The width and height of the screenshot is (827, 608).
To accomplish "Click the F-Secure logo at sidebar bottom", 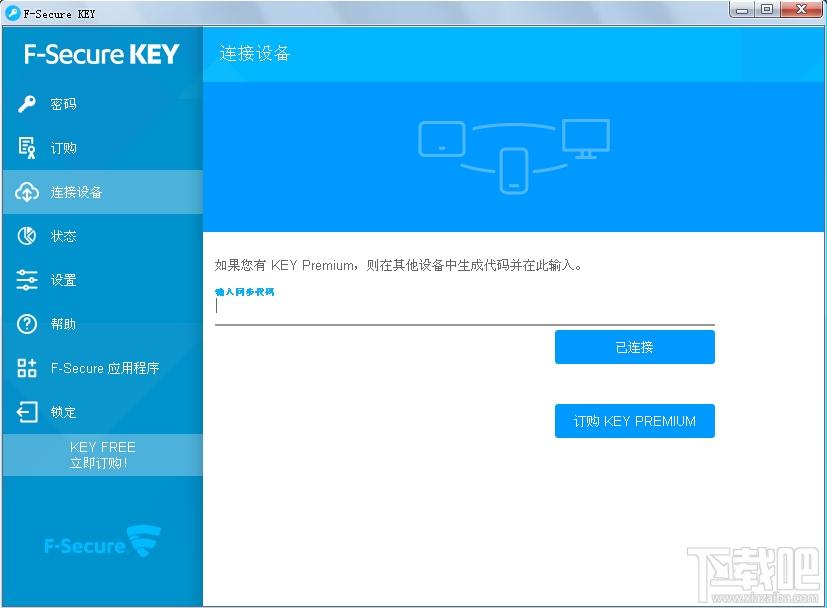I will point(102,542).
